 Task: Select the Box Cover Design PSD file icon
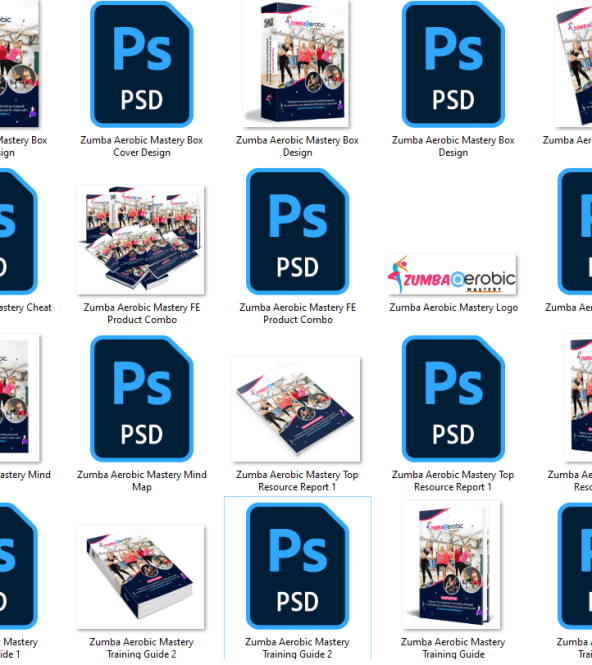click(x=142, y=64)
